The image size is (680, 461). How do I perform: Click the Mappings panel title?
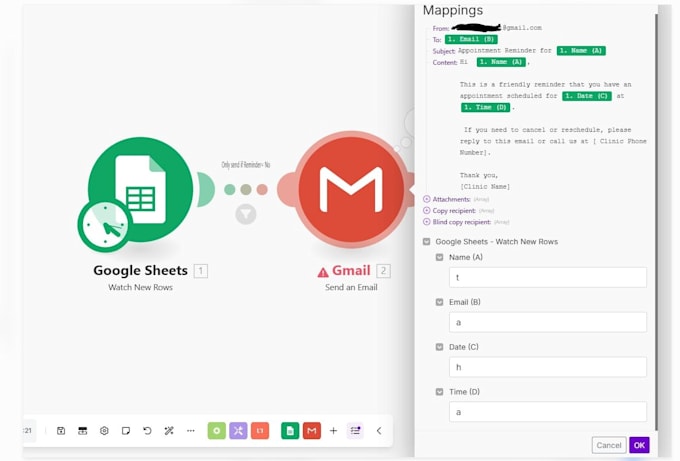click(453, 10)
